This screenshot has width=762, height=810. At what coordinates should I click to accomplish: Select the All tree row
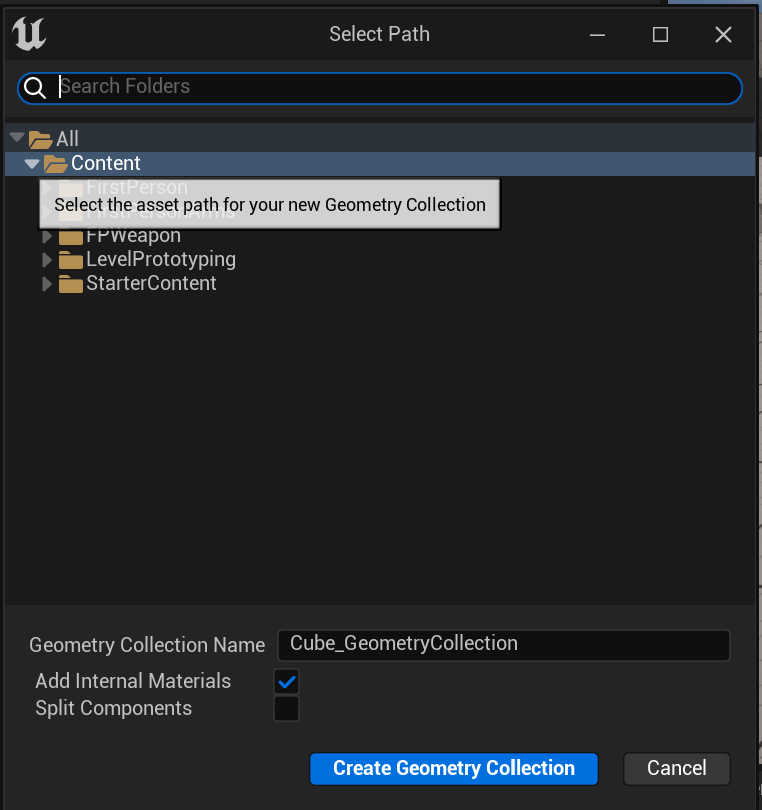tap(380, 139)
